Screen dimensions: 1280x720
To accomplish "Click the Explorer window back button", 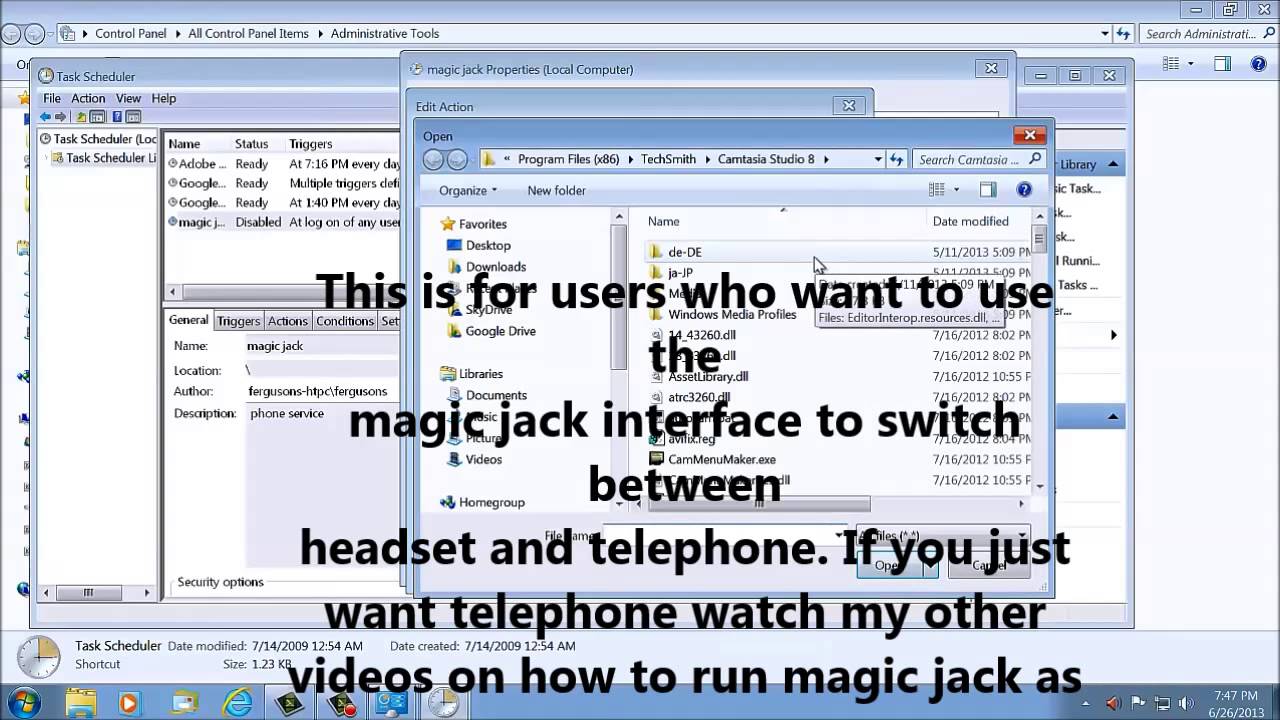I will tap(11, 33).
